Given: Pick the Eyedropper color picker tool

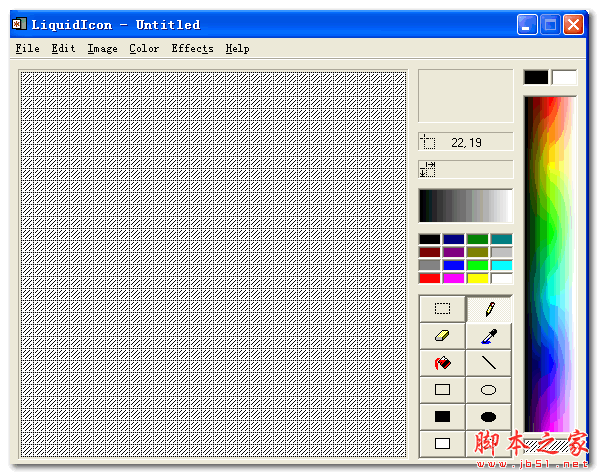Looking at the screenshot, I should pyautogui.click(x=489, y=336).
